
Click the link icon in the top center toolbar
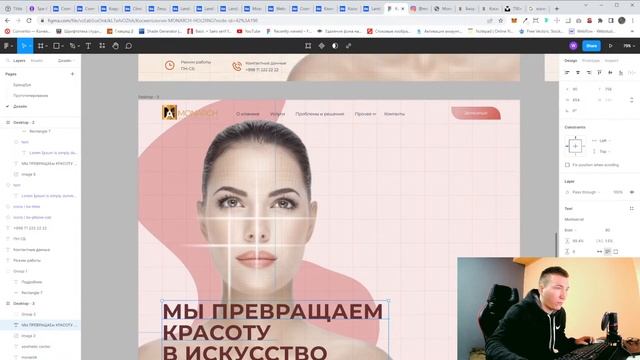point(349,46)
